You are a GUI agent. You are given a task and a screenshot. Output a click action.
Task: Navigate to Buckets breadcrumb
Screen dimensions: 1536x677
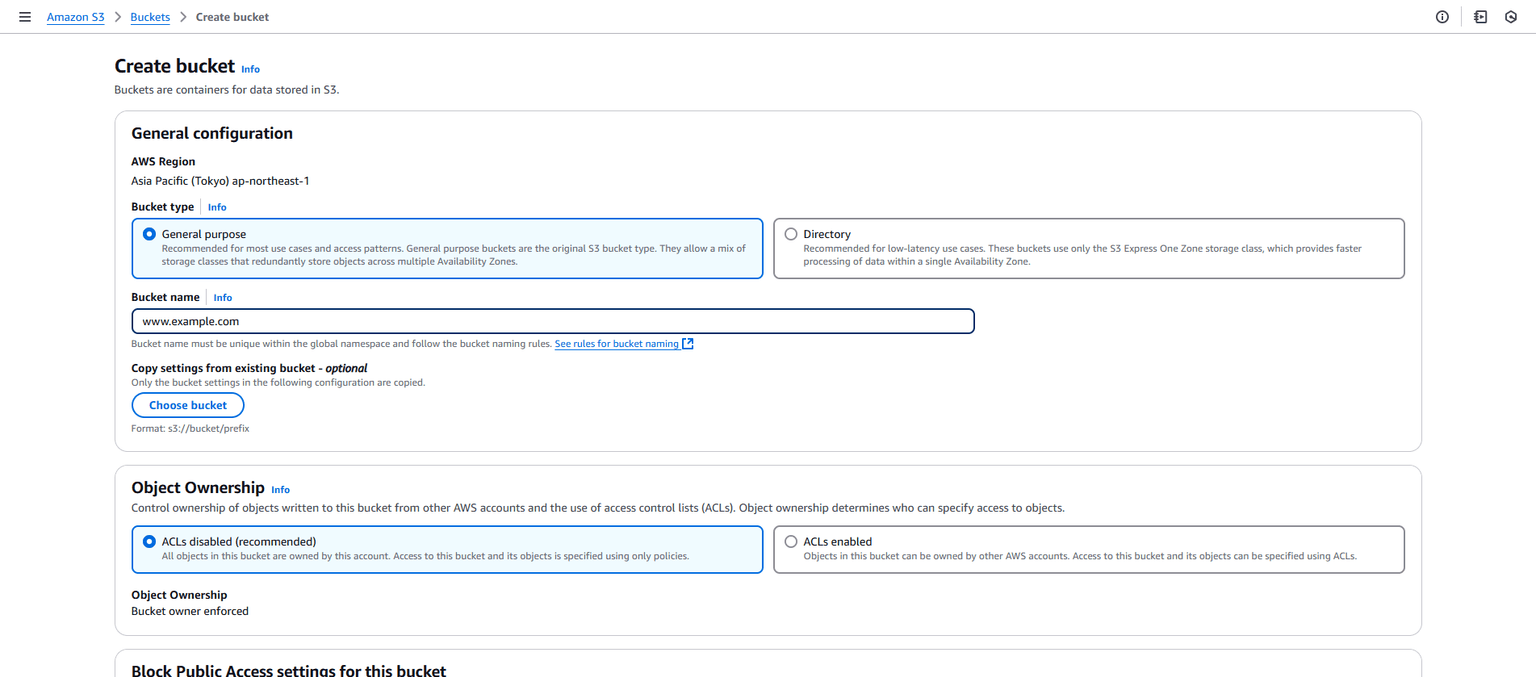pos(150,17)
